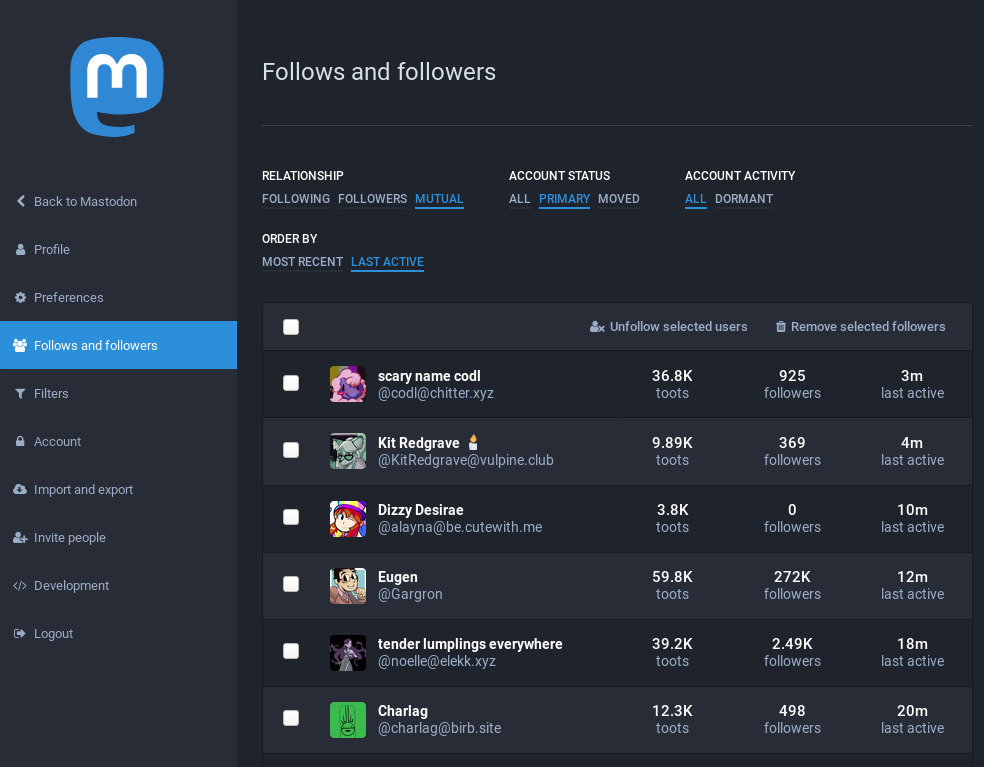Order results by MOST RECENT
The width and height of the screenshot is (984, 767).
pos(302,262)
